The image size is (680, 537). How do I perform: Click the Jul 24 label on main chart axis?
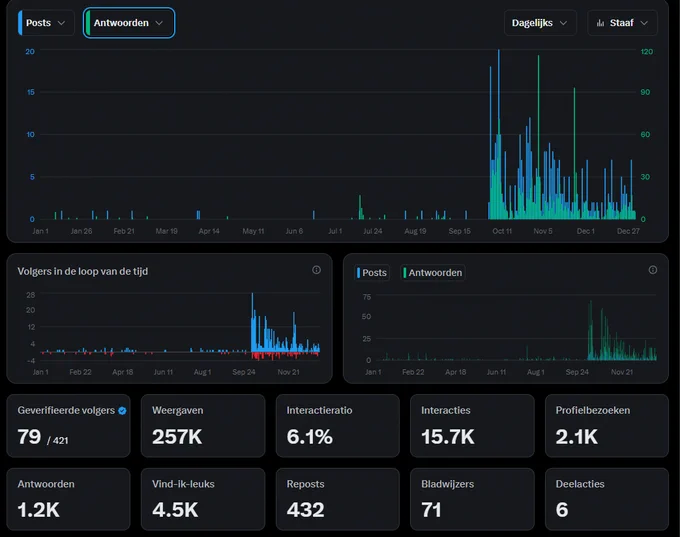373,231
